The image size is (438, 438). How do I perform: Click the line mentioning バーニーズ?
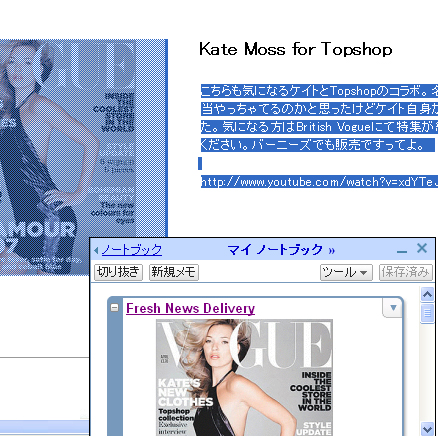[318, 145]
